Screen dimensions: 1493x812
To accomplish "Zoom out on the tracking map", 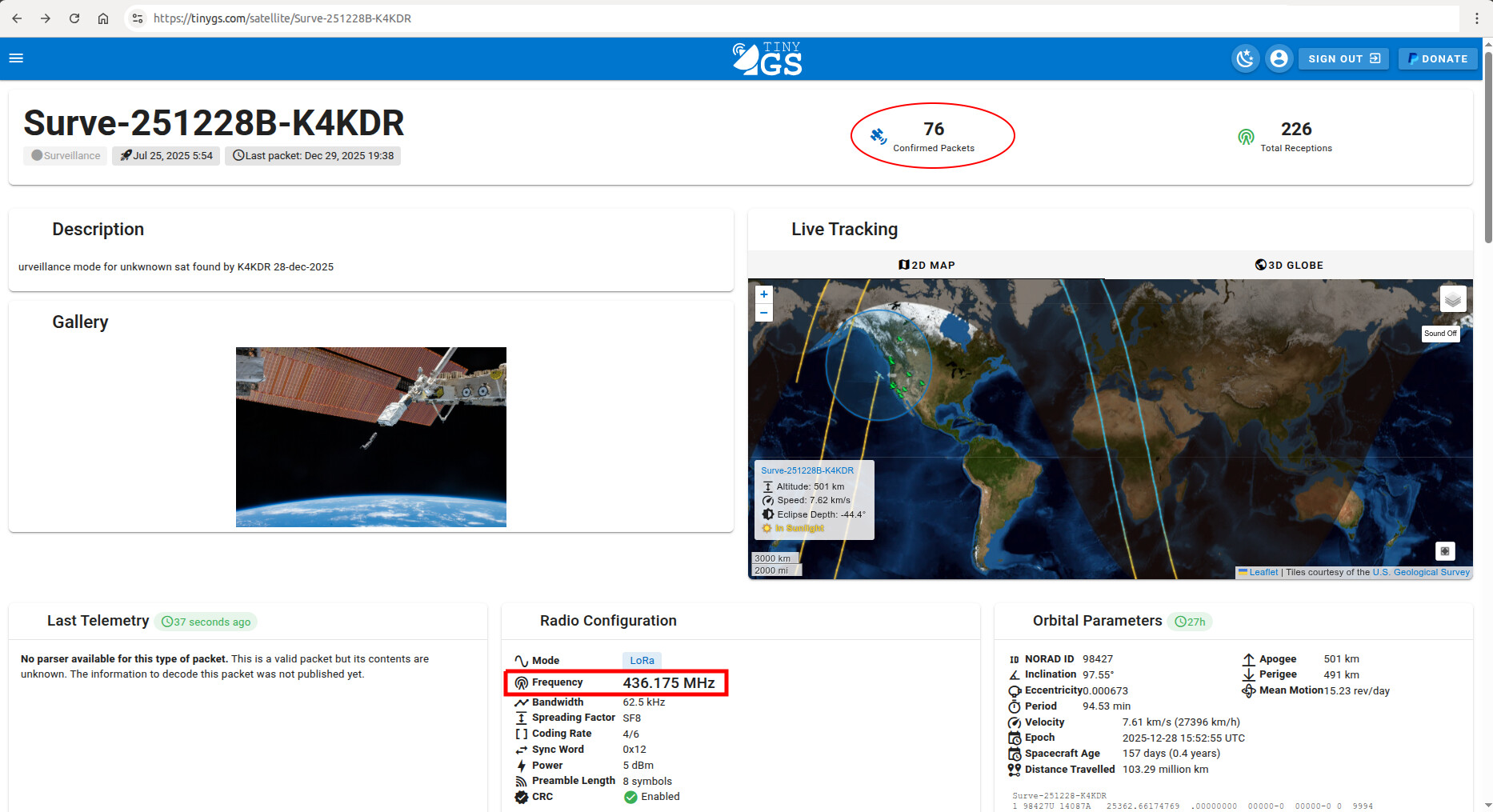I will pyautogui.click(x=764, y=313).
